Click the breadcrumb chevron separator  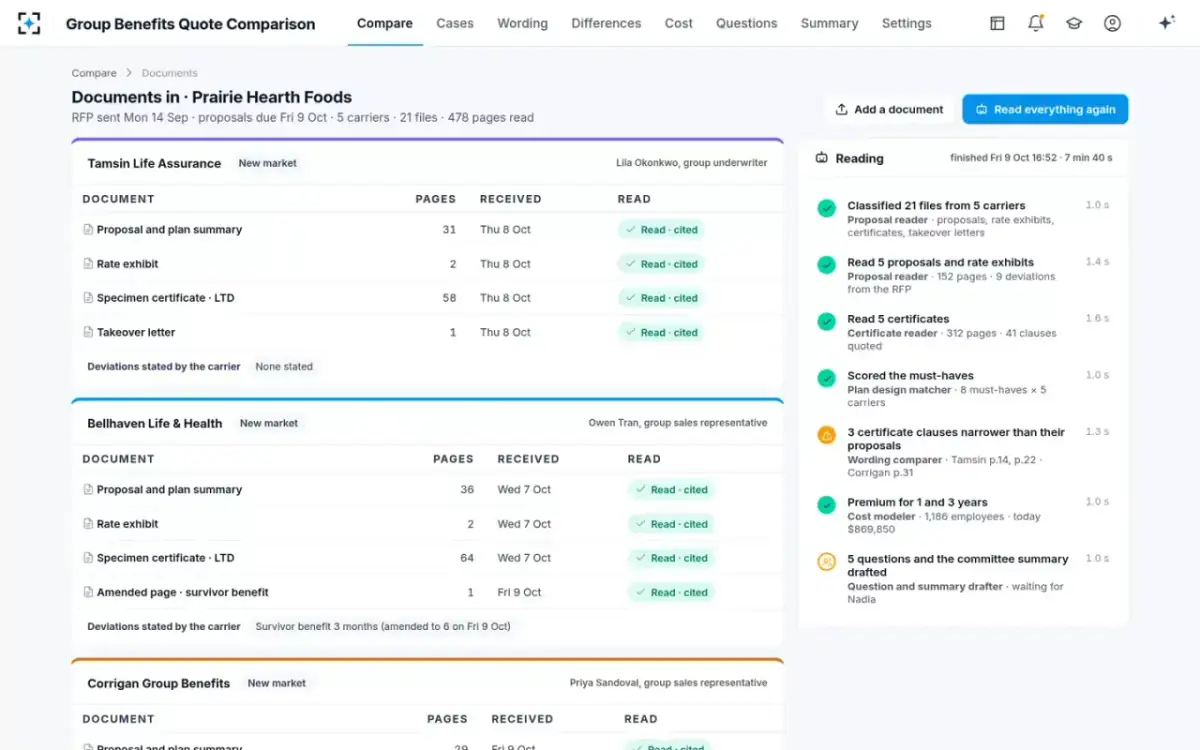point(129,73)
